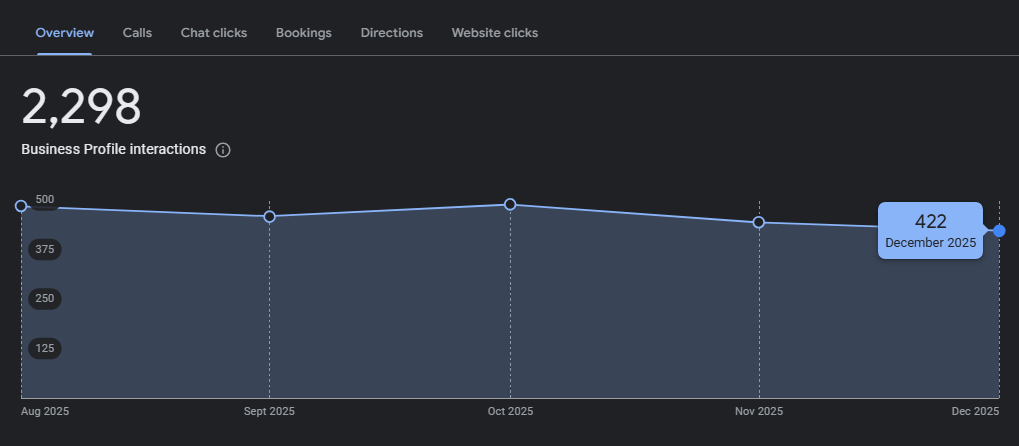Open the Chat clicks tab
This screenshot has height=446, width=1019.
coord(213,33)
